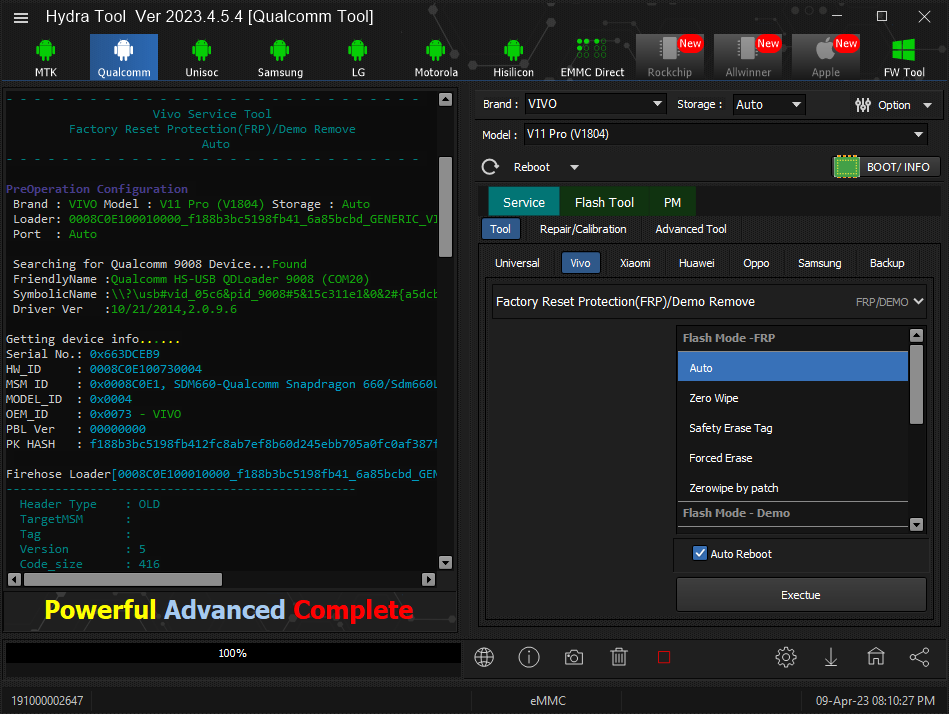Image resolution: width=949 pixels, height=714 pixels.
Task: Select the Motorola platform icon
Action: [436, 58]
